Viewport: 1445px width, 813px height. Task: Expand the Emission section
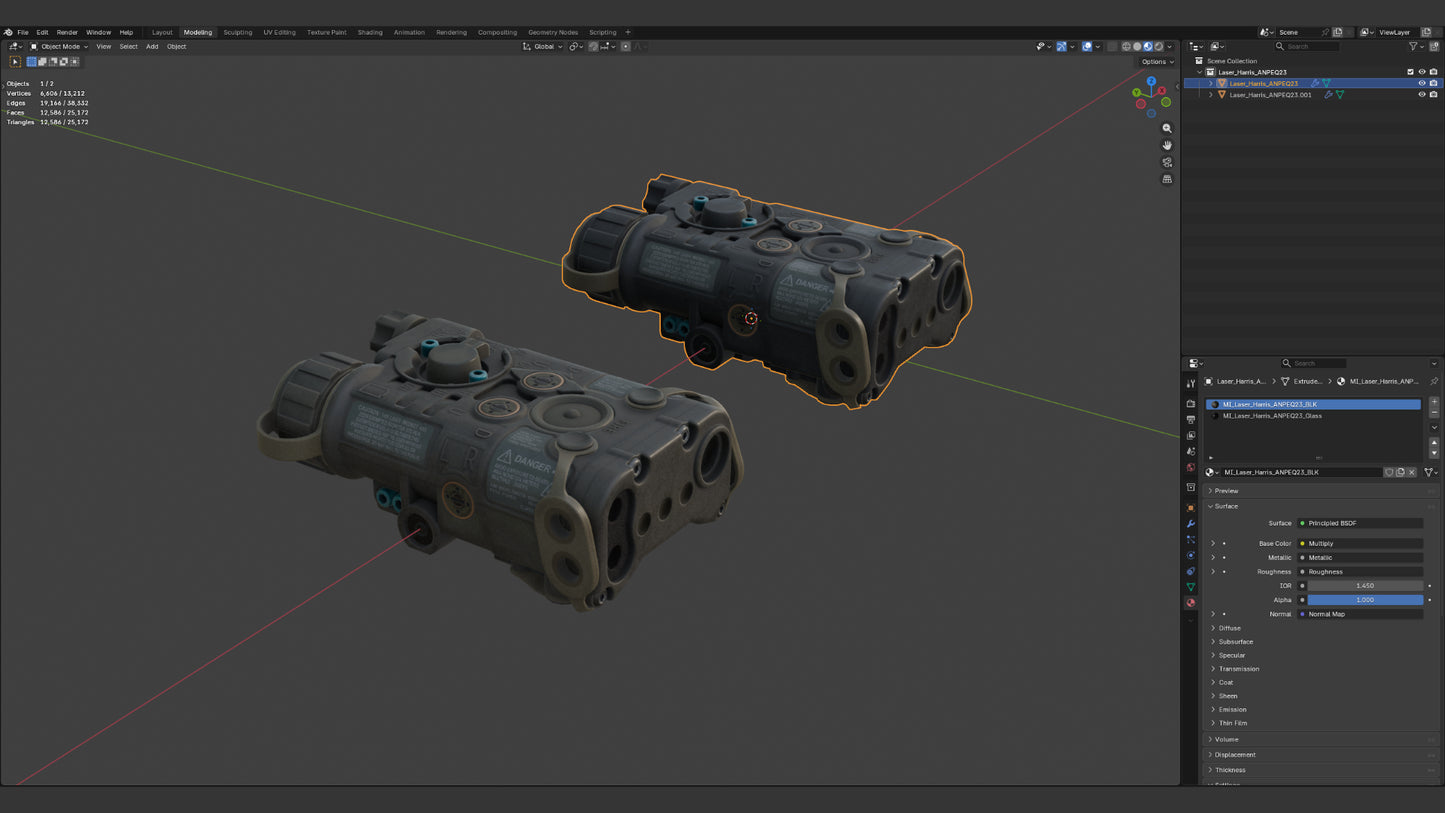point(1232,710)
